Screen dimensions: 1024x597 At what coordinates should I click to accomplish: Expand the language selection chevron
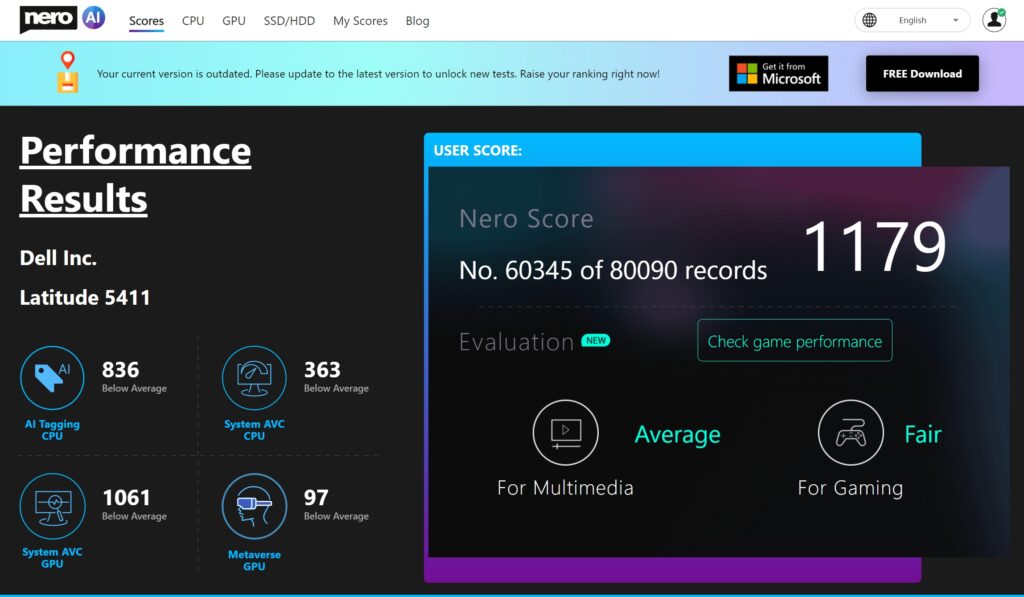click(x=955, y=19)
